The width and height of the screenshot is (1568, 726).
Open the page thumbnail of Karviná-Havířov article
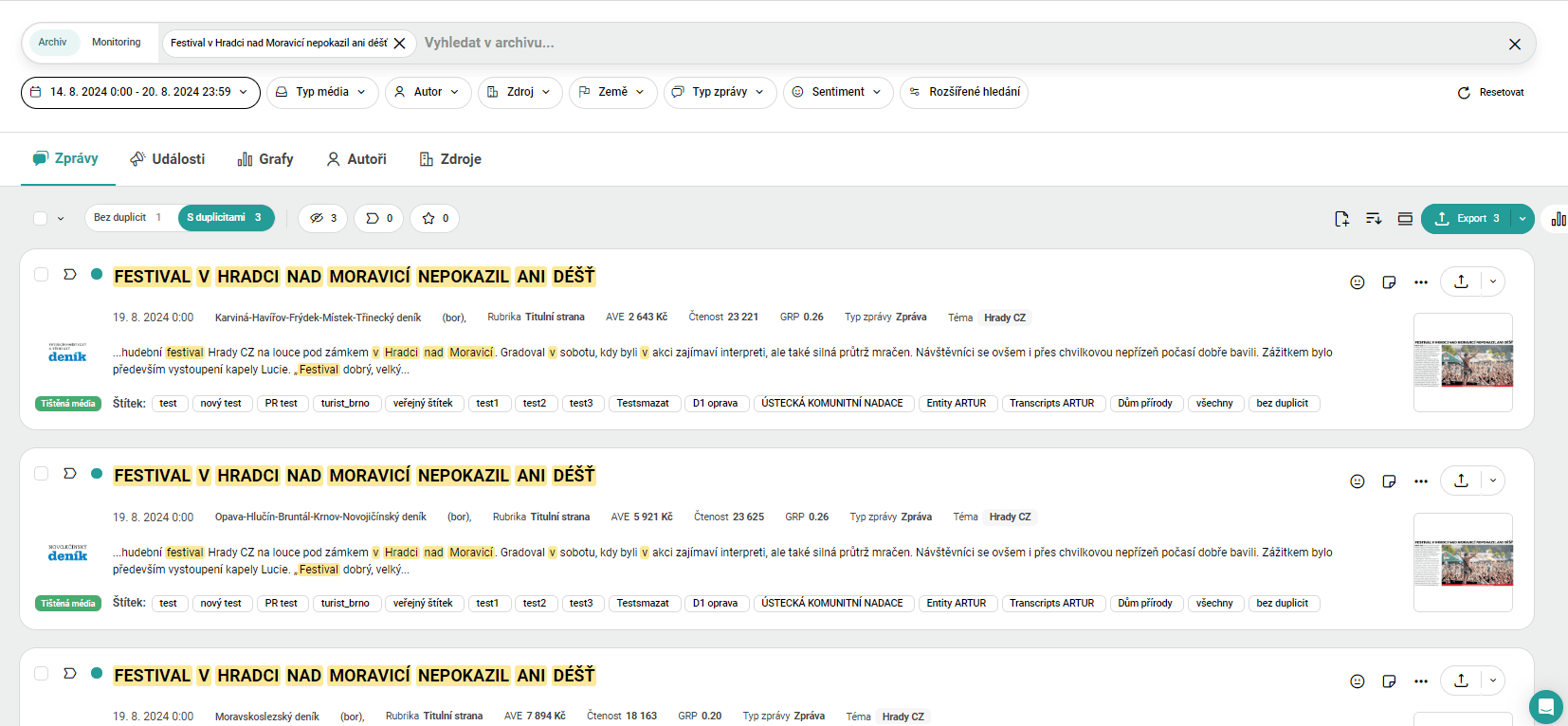pyautogui.click(x=1463, y=363)
